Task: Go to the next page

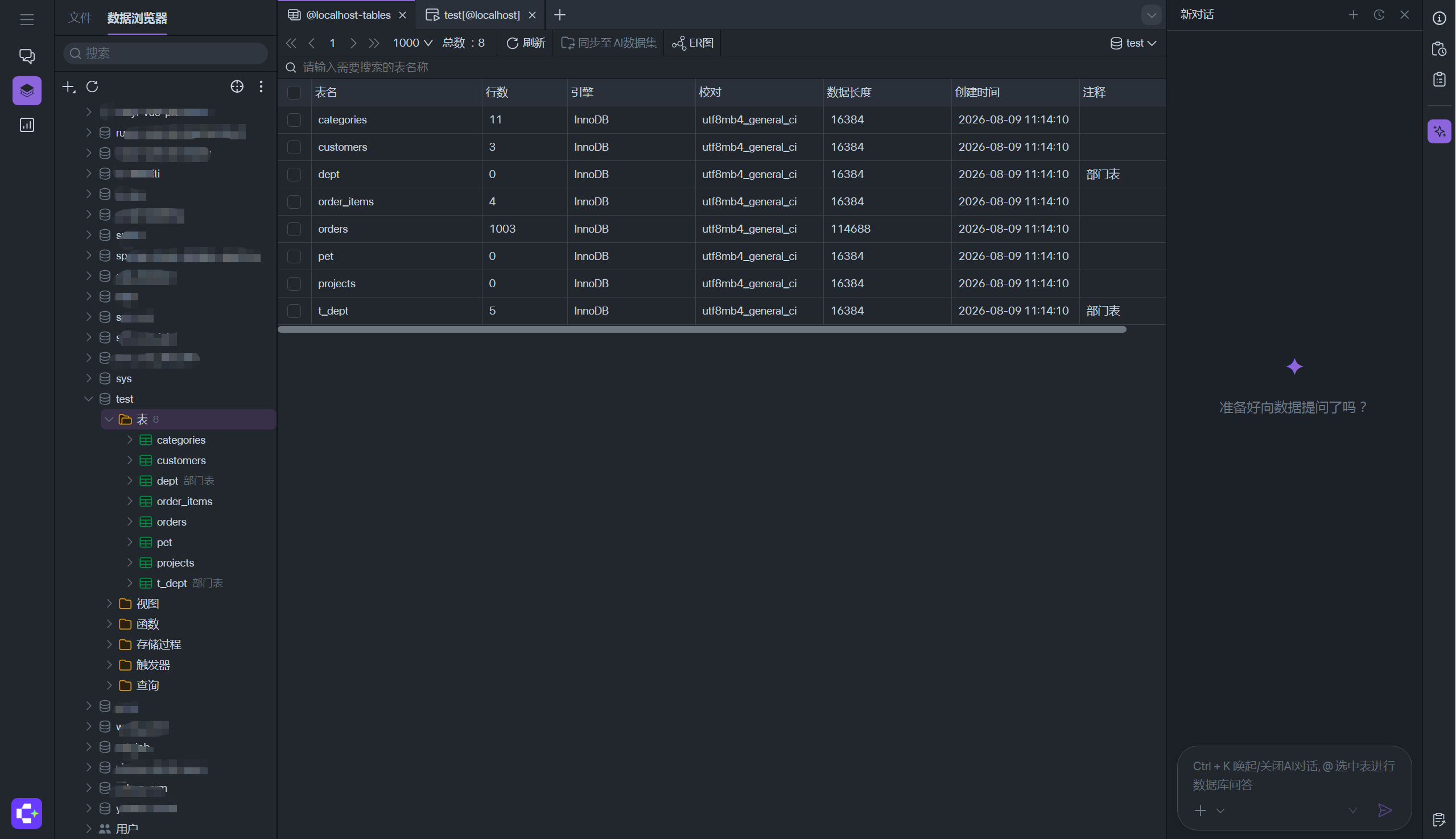Action: pos(353,43)
